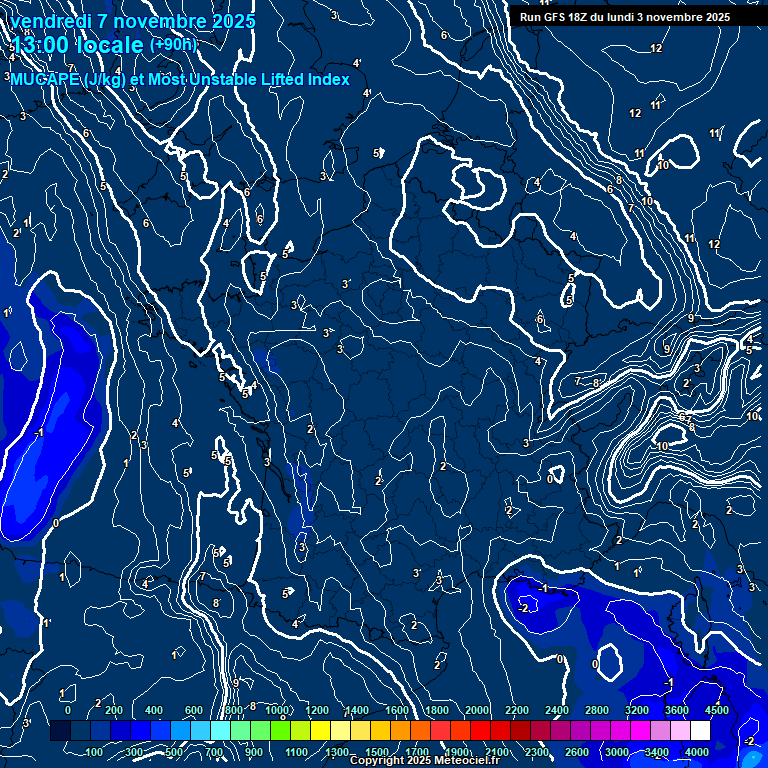Select the '600' scale label
Image resolution: width=768 pixels, height=768 pixels.
[194, 710]
